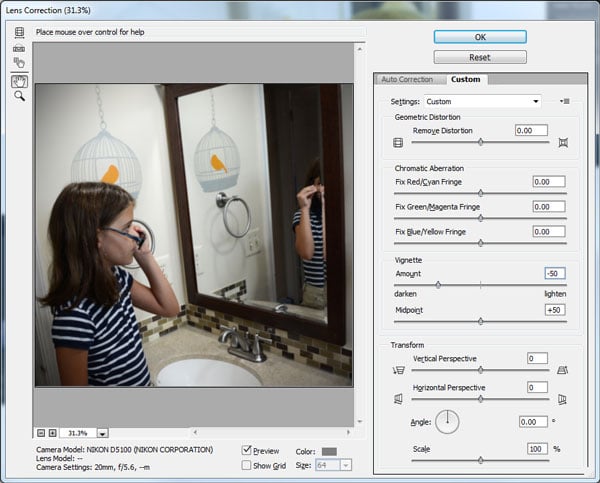Click the Vignette Amount input field
This screenshot has width=600, height=483.
click(x=555, y=273)
